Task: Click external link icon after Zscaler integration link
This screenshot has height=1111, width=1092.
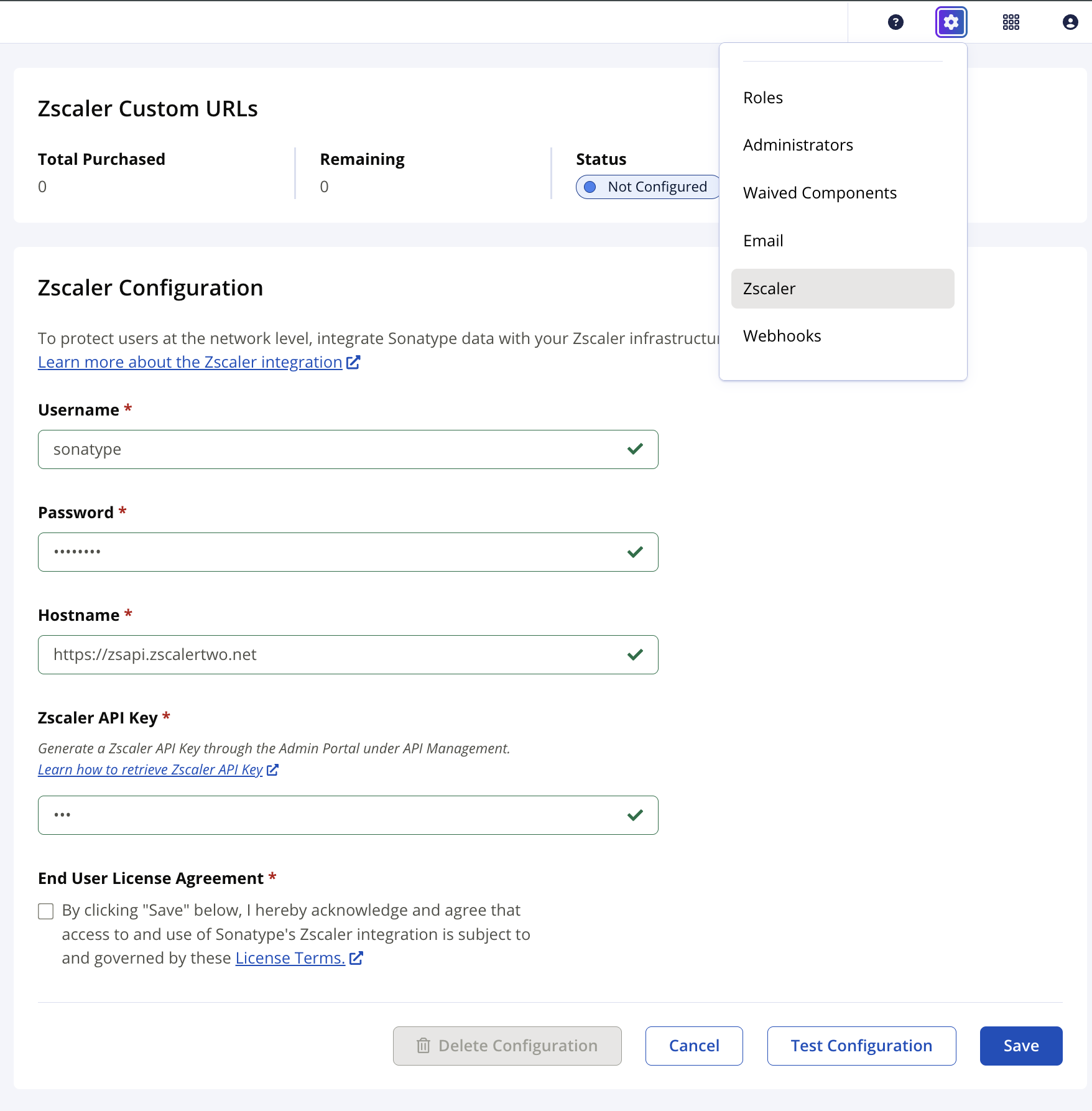Action: pos(353,362)
